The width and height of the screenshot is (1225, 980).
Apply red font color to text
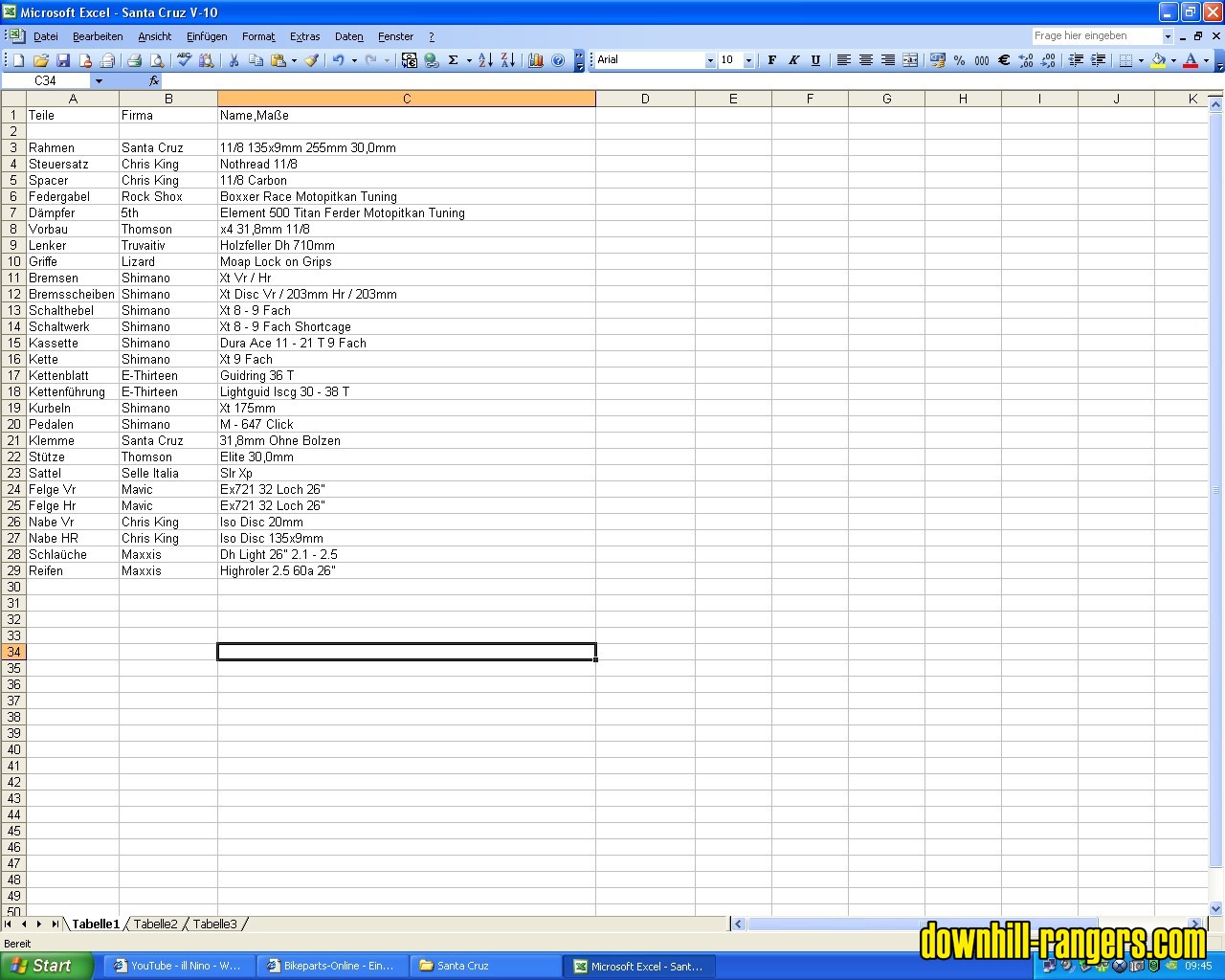click(1191, 60)
